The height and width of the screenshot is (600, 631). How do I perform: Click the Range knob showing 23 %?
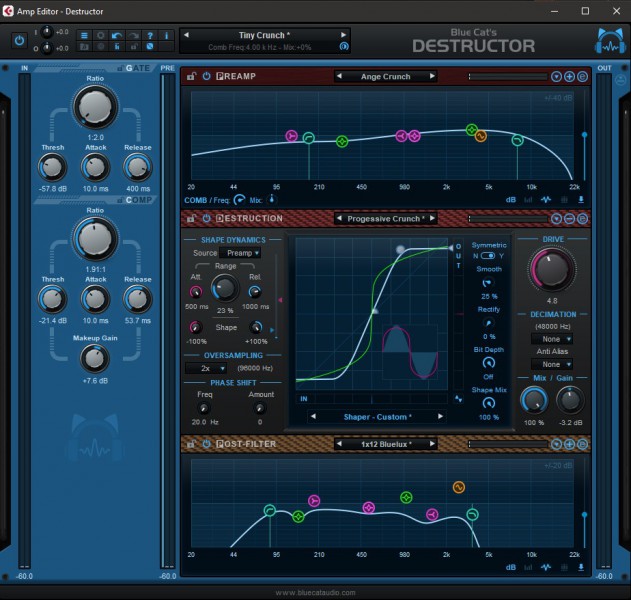(225, 289)
